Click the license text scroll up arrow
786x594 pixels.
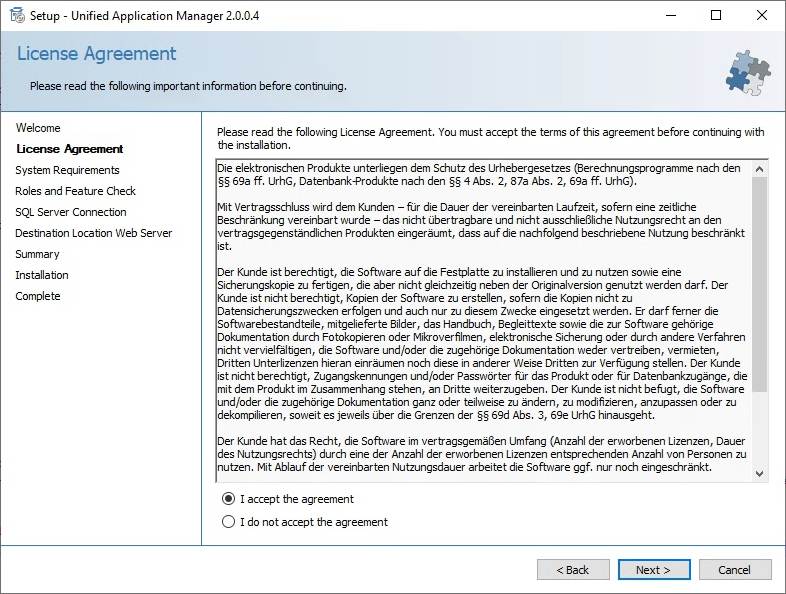(x=759, y=169)
